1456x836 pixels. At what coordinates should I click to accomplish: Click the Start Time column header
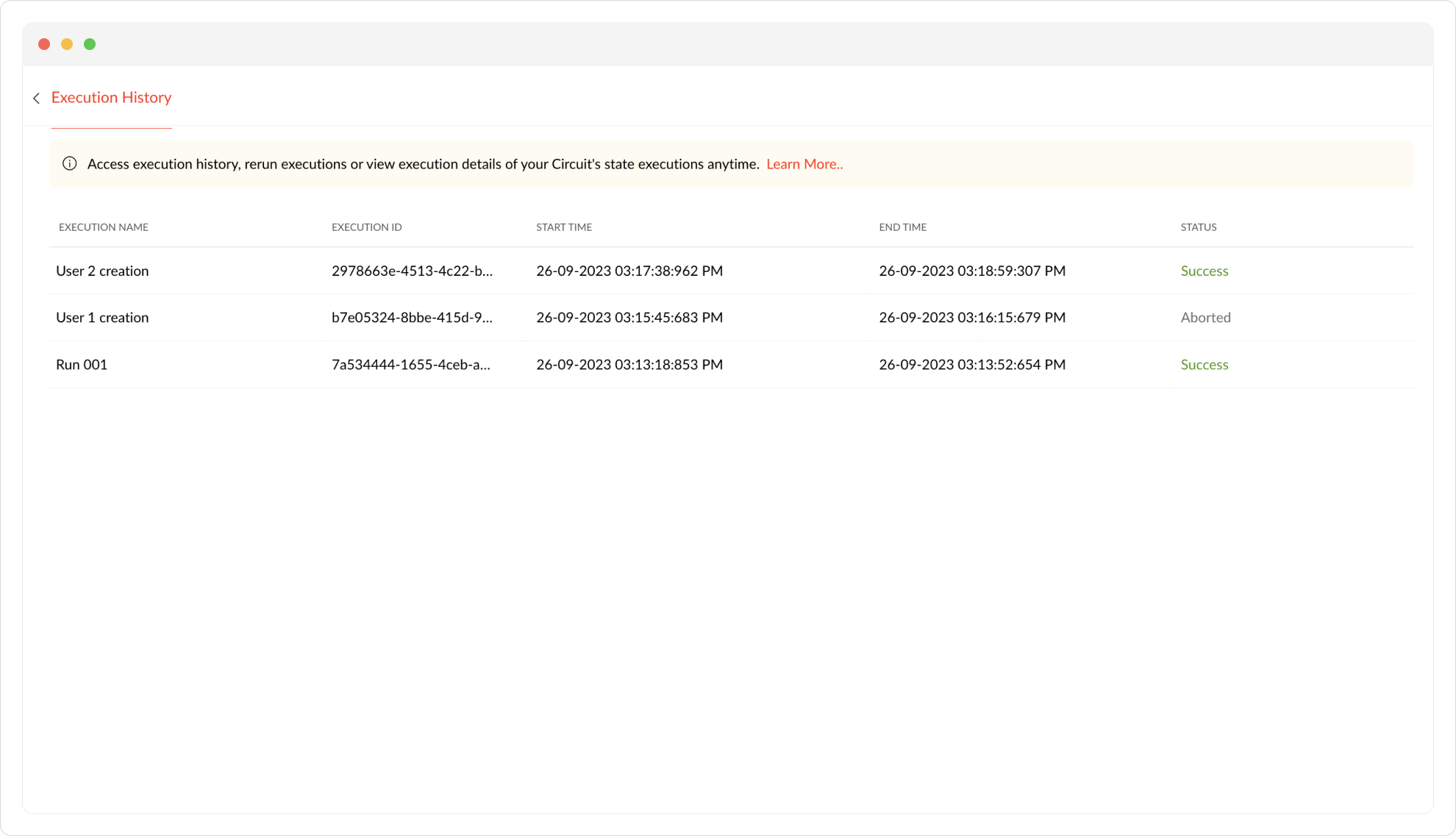point(564,227)
